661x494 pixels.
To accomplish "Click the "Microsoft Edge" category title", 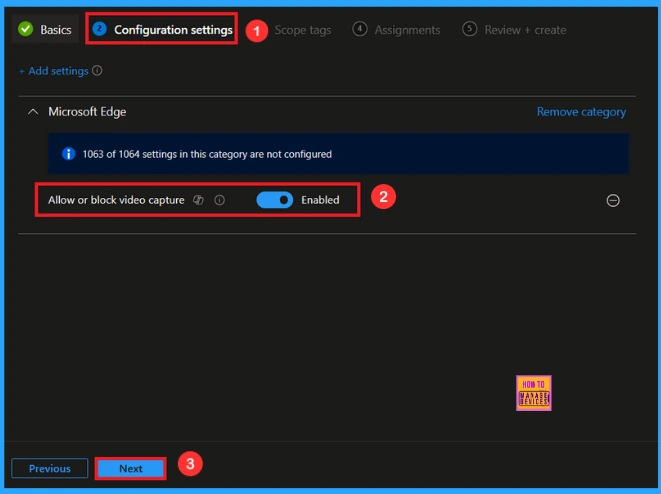I will pos(87,112).
